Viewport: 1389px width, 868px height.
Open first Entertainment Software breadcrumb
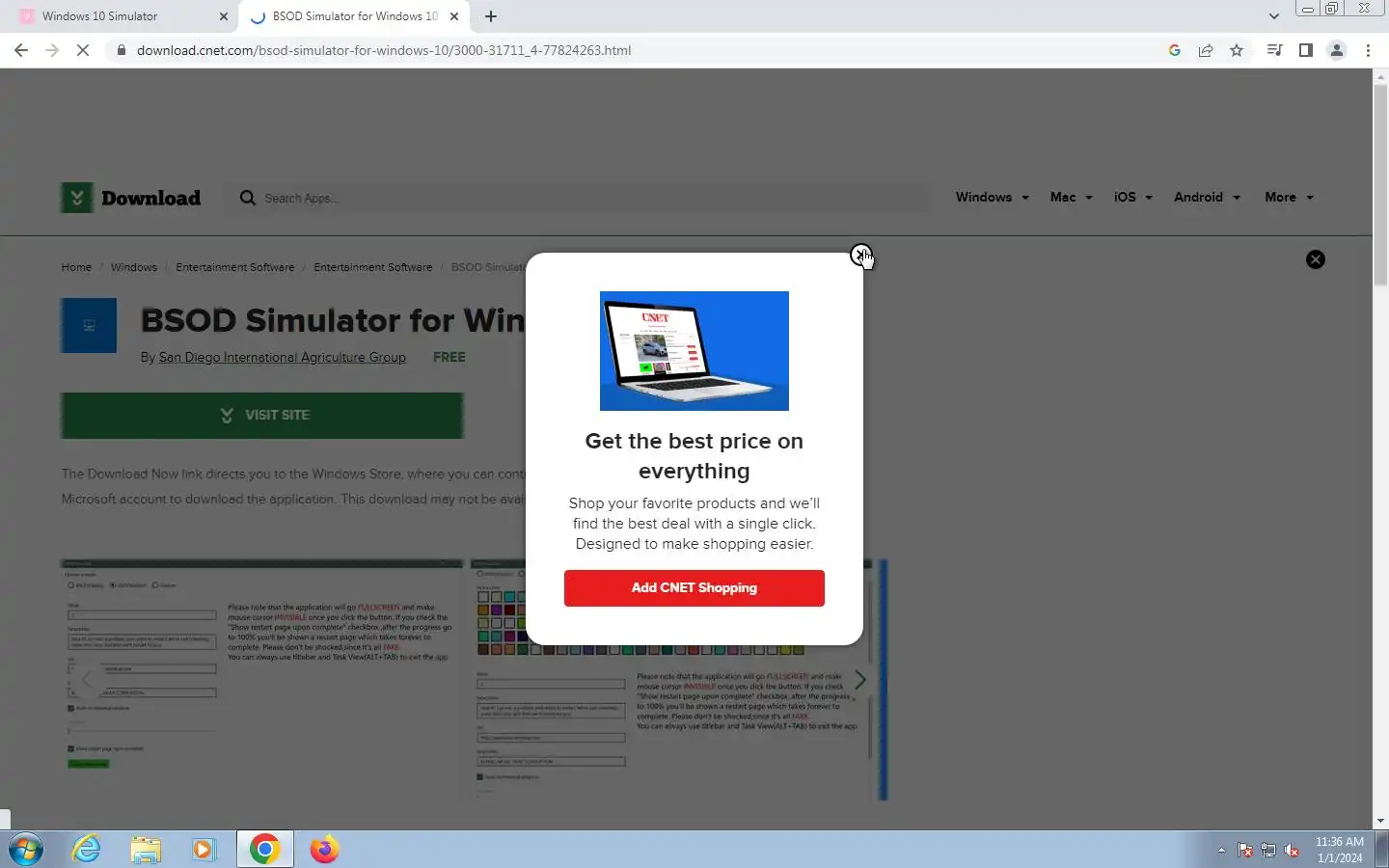point(235,267)
